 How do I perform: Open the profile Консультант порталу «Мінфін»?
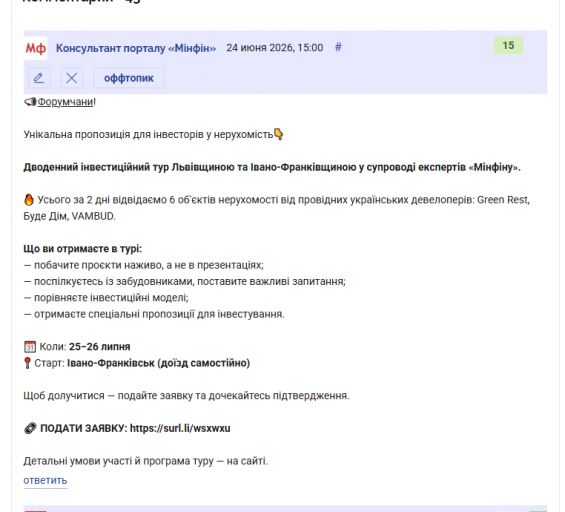pyautogui.click(x=136, y=48)
